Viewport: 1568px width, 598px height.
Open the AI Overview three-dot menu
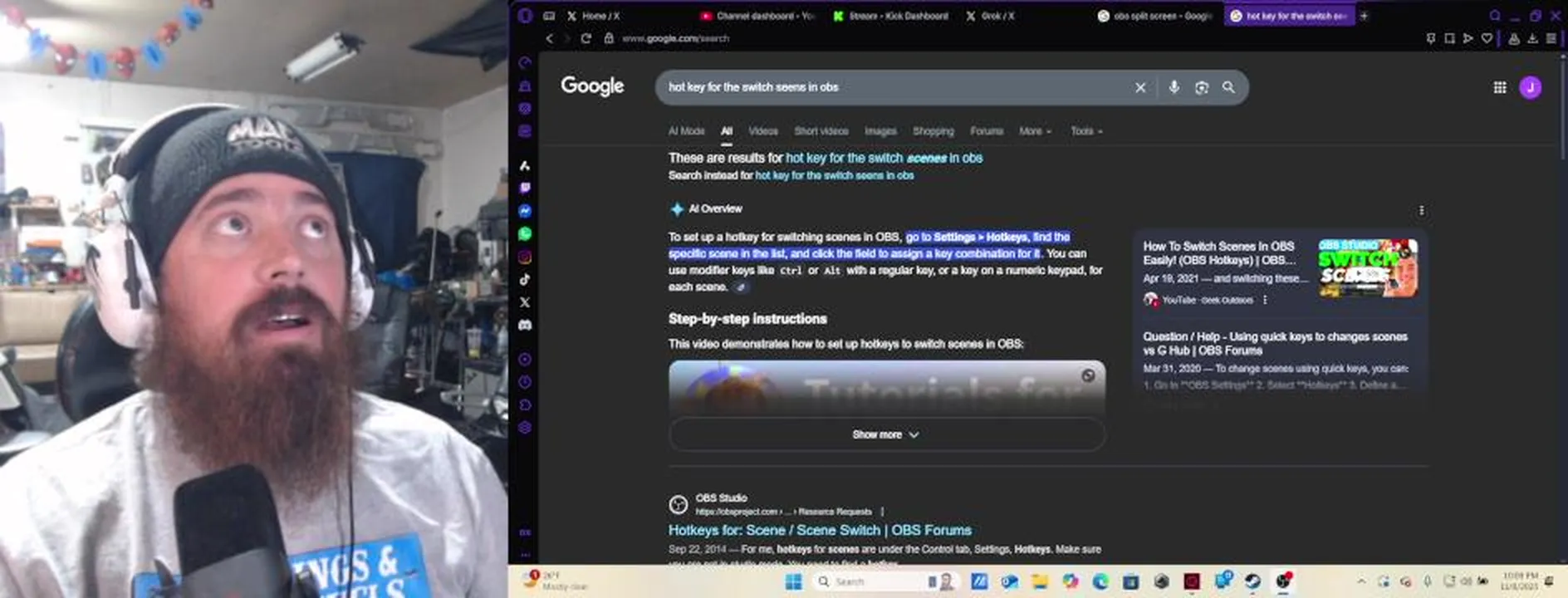(x=1422, y=210)
